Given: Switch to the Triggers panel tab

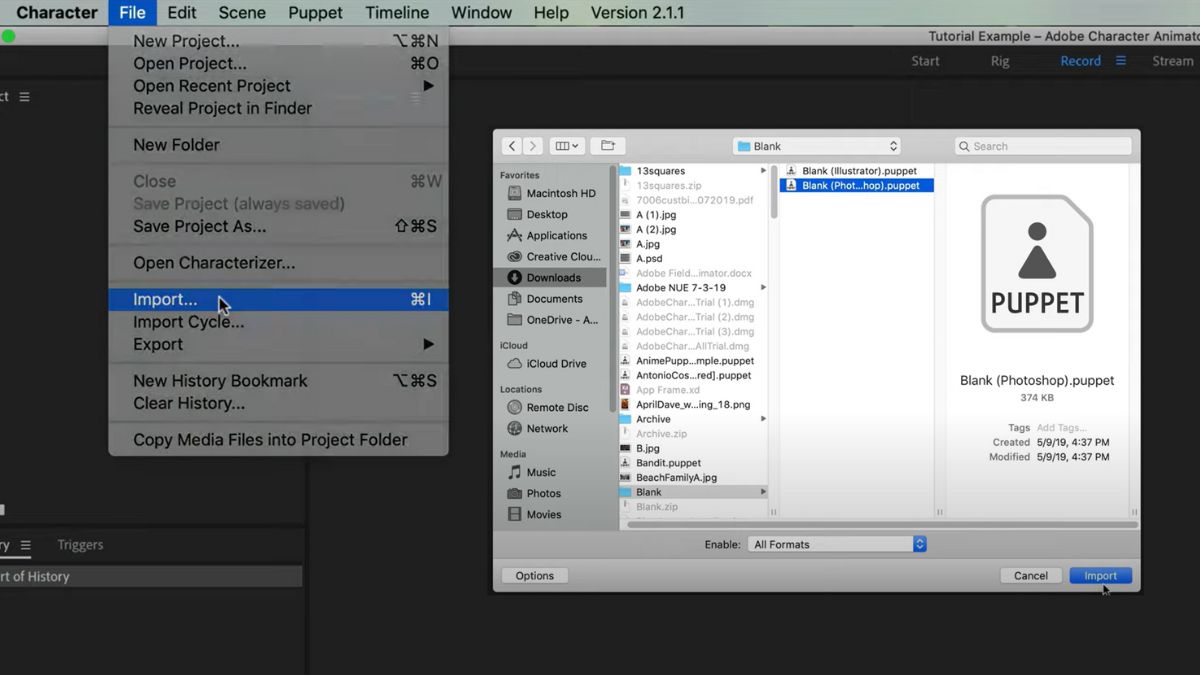Looking at the screenshot, I should click(x=80, y=545).
